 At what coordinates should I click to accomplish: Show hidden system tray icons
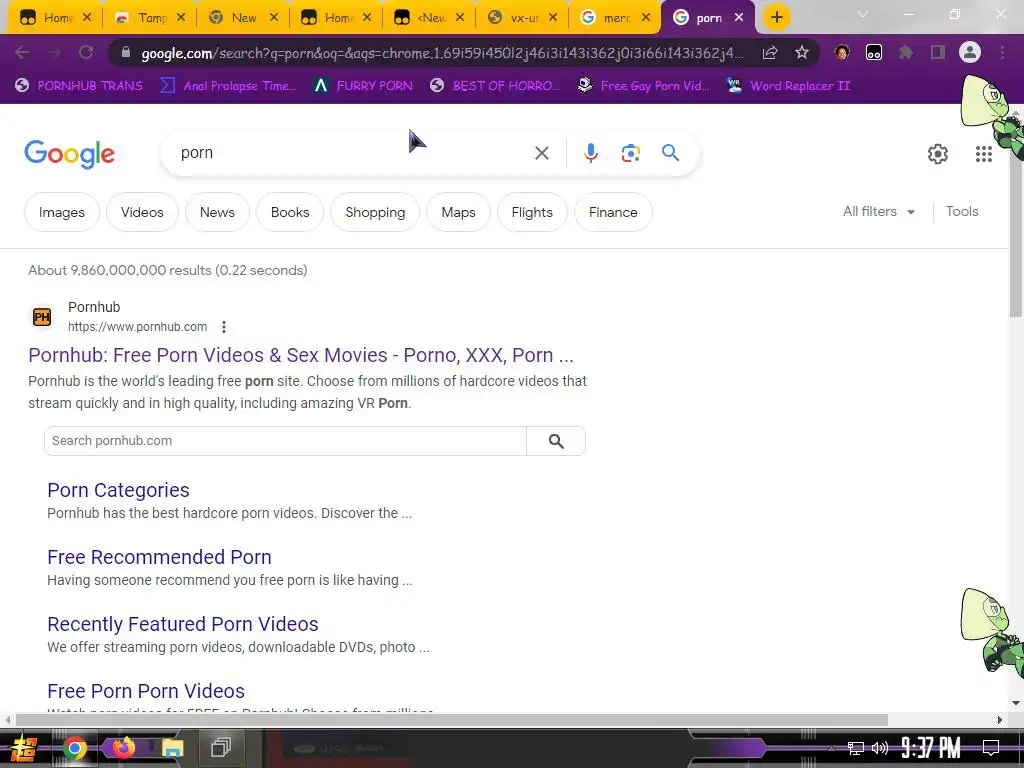(831, 748)
